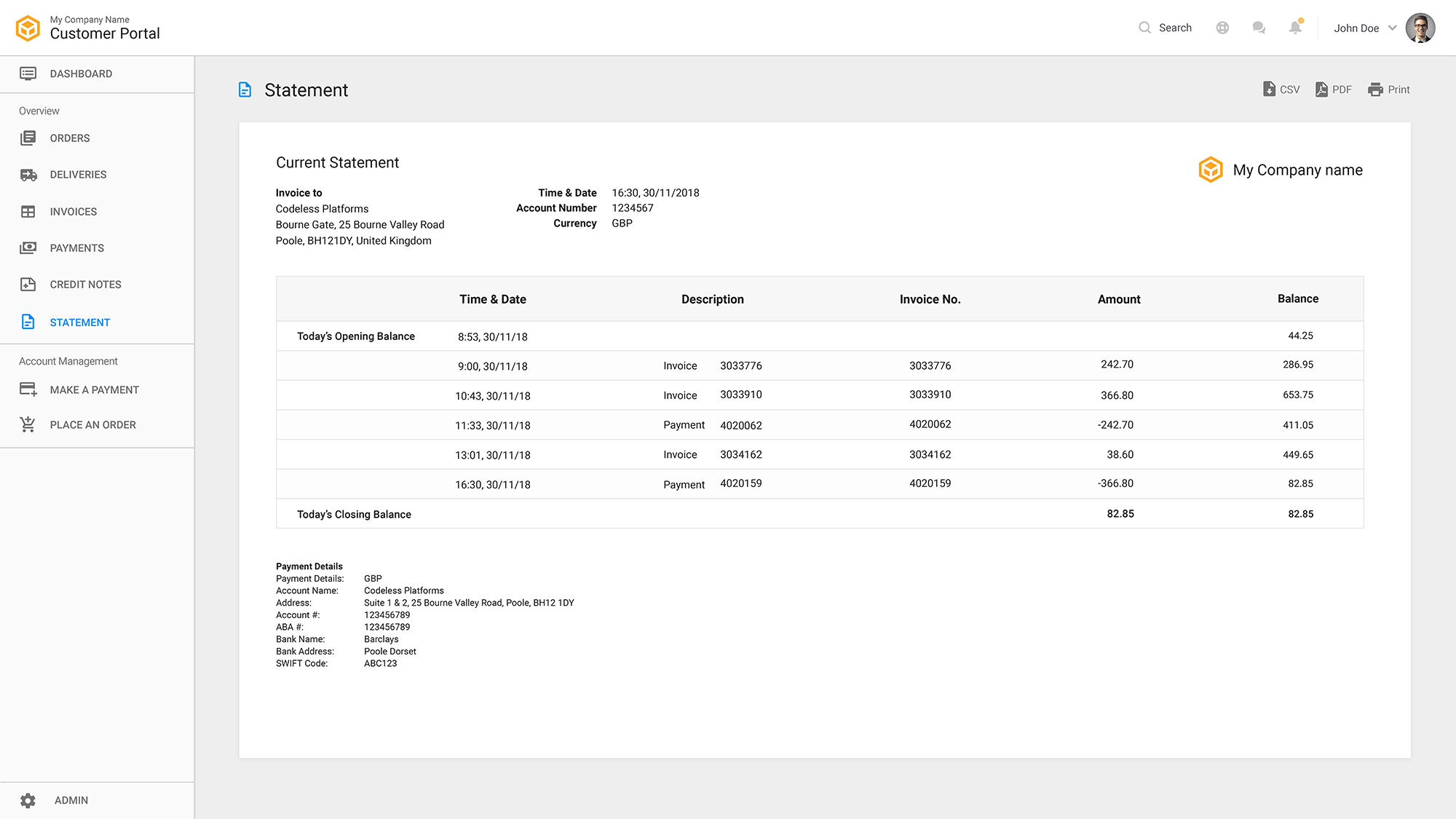Print the current statement
The height and width of the screenshot is (819, 1456).
[1389, 89]
